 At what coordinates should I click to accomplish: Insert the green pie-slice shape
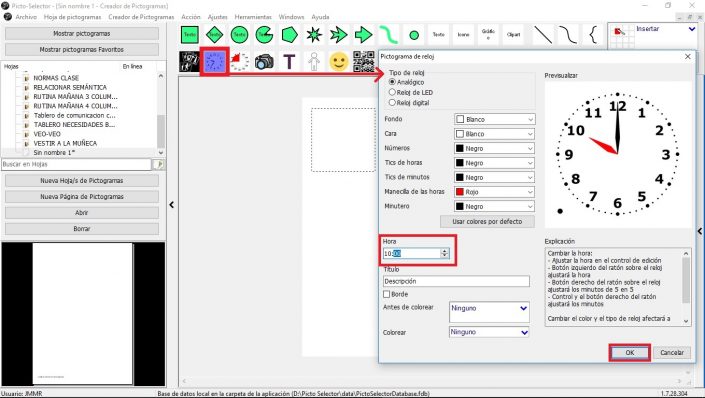tap(264, 35)
